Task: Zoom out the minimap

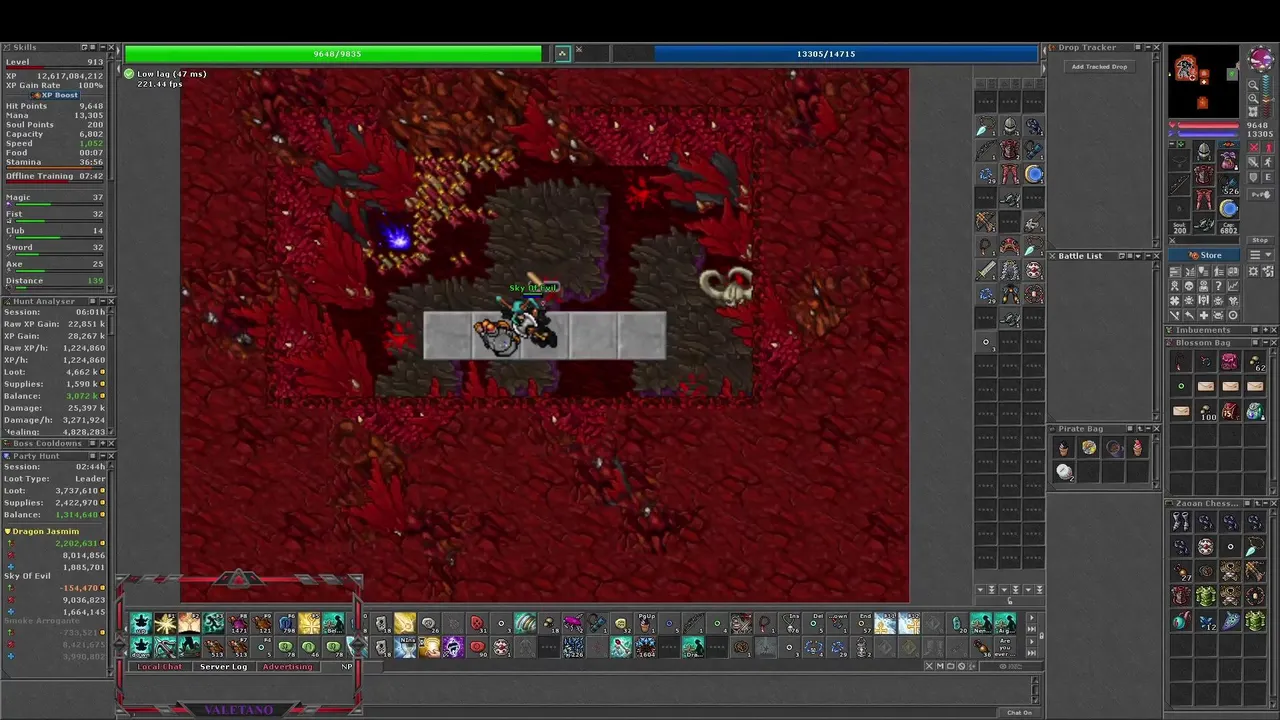Action: (x=1253, y=85)
